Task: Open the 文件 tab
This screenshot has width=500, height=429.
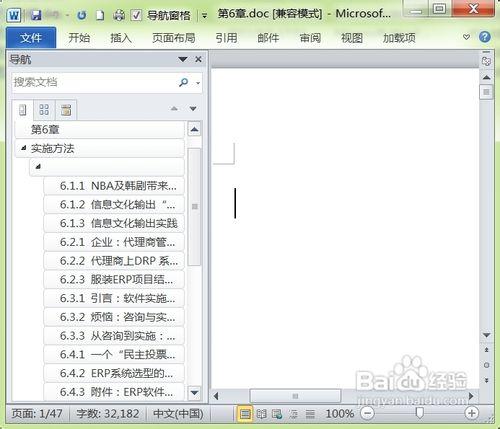Action: click(x=31, y=38)
